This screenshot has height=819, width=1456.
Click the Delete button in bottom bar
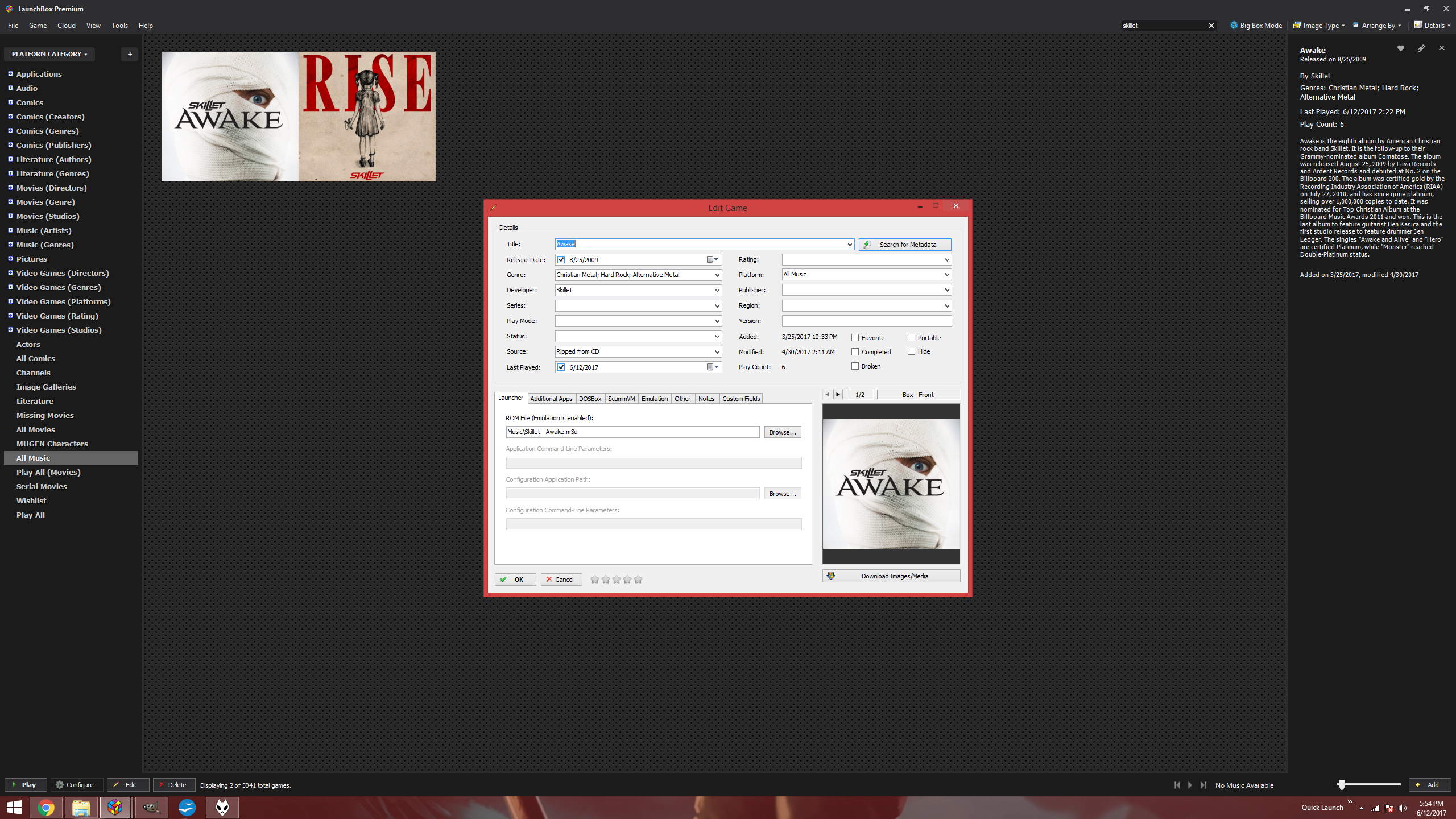(173, 785)
